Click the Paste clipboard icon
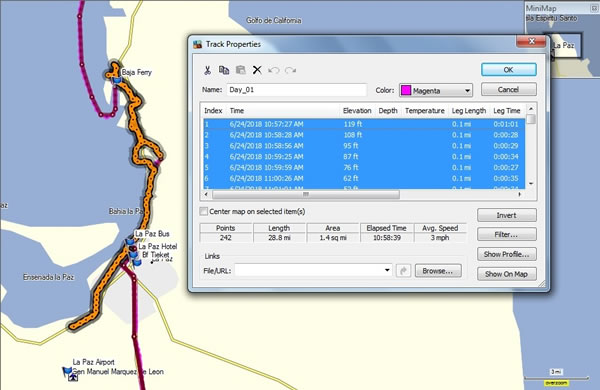Viewport: 600px width, 390px height. coord(241,70)
